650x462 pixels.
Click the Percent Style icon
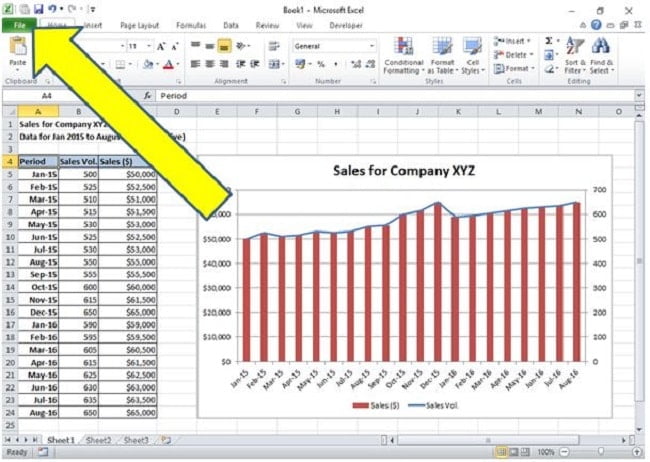click(x=321, y=64)
